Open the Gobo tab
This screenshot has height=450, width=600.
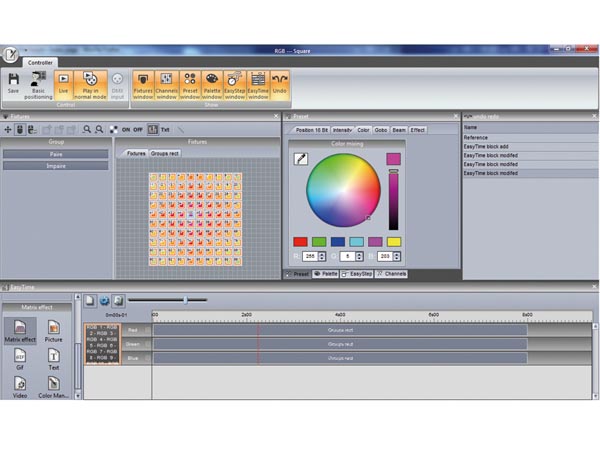click(381, 130)
